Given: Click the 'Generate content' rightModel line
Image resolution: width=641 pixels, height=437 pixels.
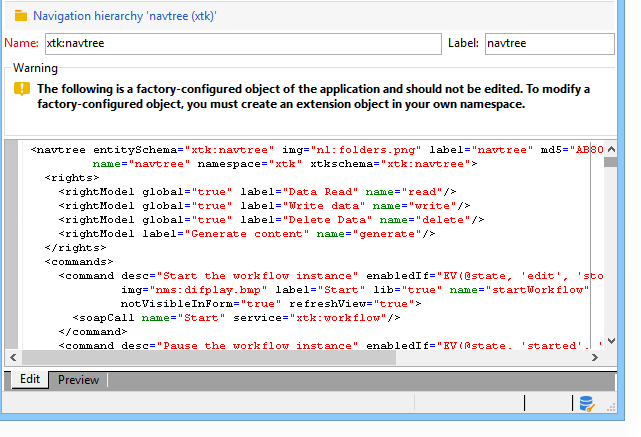Looking at the screenshot, I should click(247, 233).
